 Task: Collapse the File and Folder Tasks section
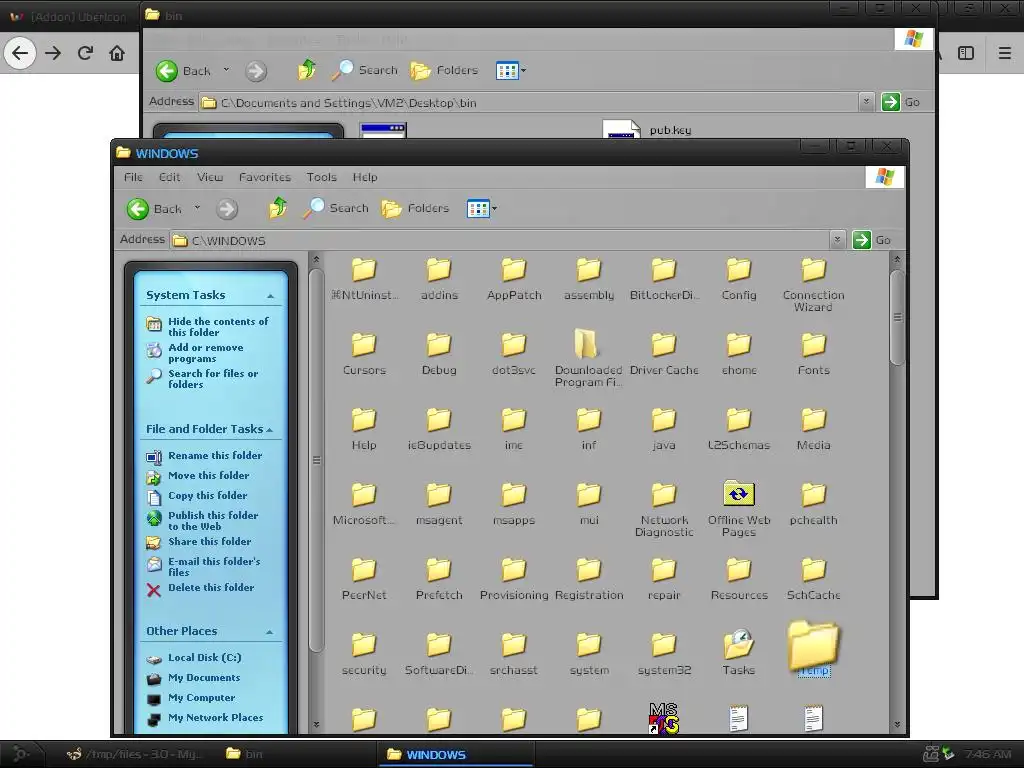(270, 430)
